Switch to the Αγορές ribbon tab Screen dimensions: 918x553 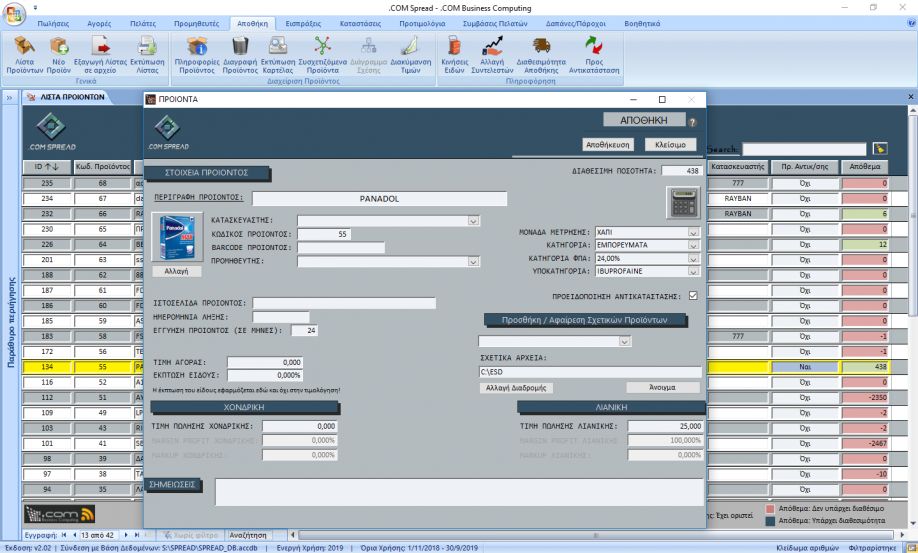(x=99, y=23)
